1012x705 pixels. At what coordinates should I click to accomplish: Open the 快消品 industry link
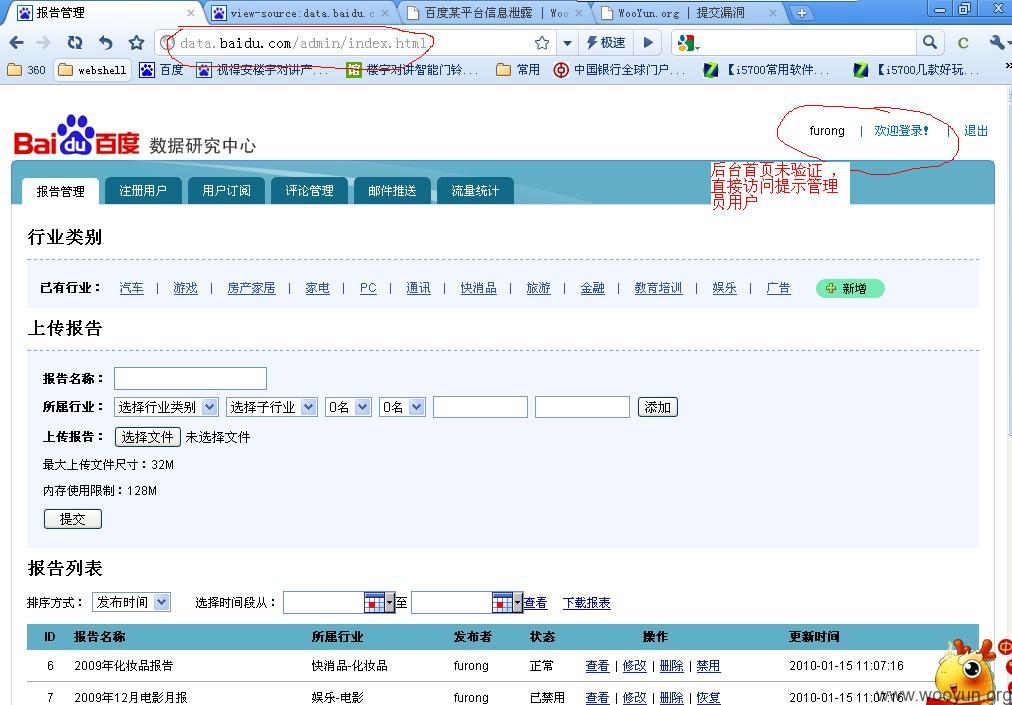coord(478,288)
